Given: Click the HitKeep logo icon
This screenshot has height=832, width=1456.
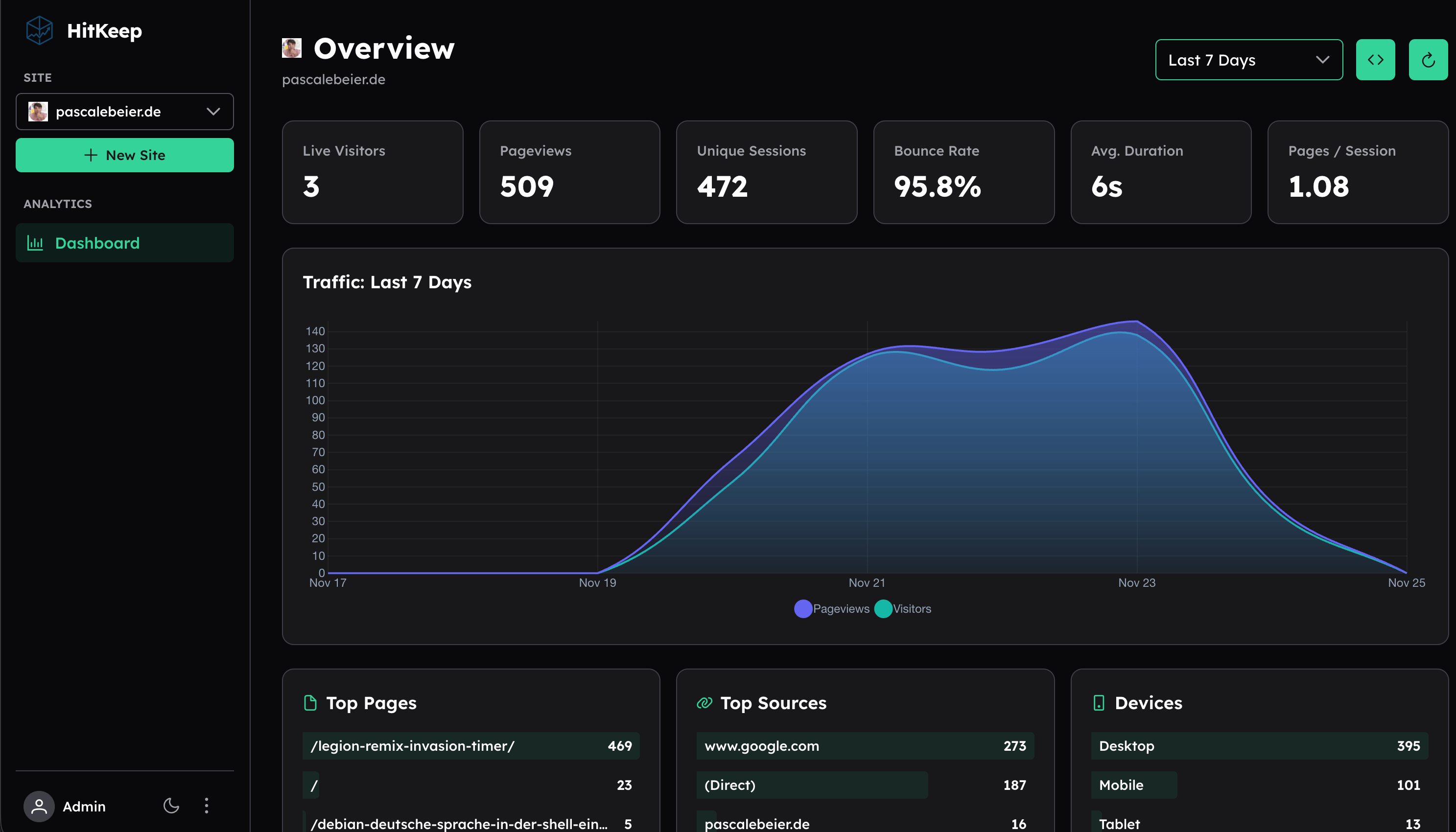Looking at the screenshot, I should click(40, 30).
